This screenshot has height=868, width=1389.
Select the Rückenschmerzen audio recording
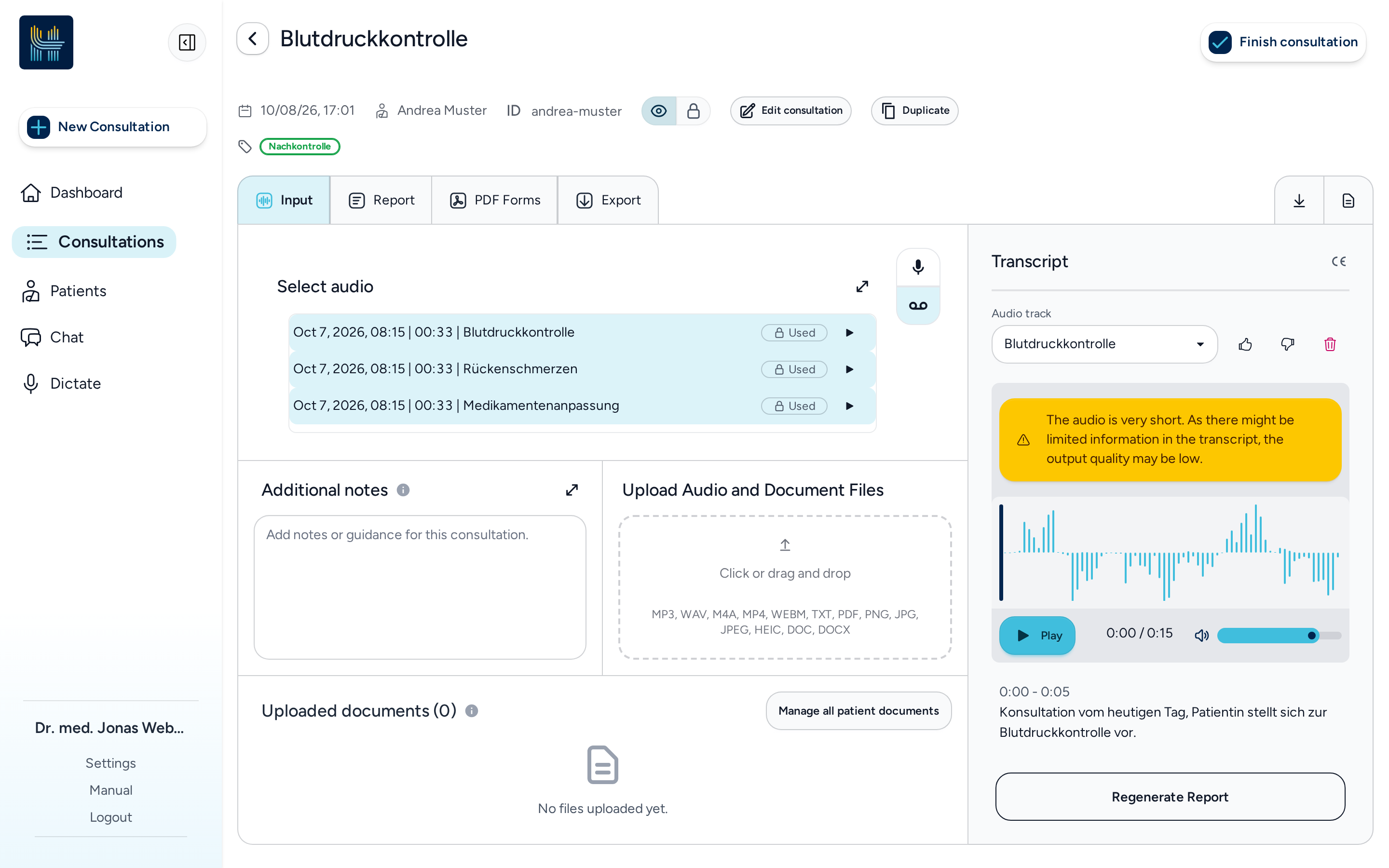pos(582,369)
